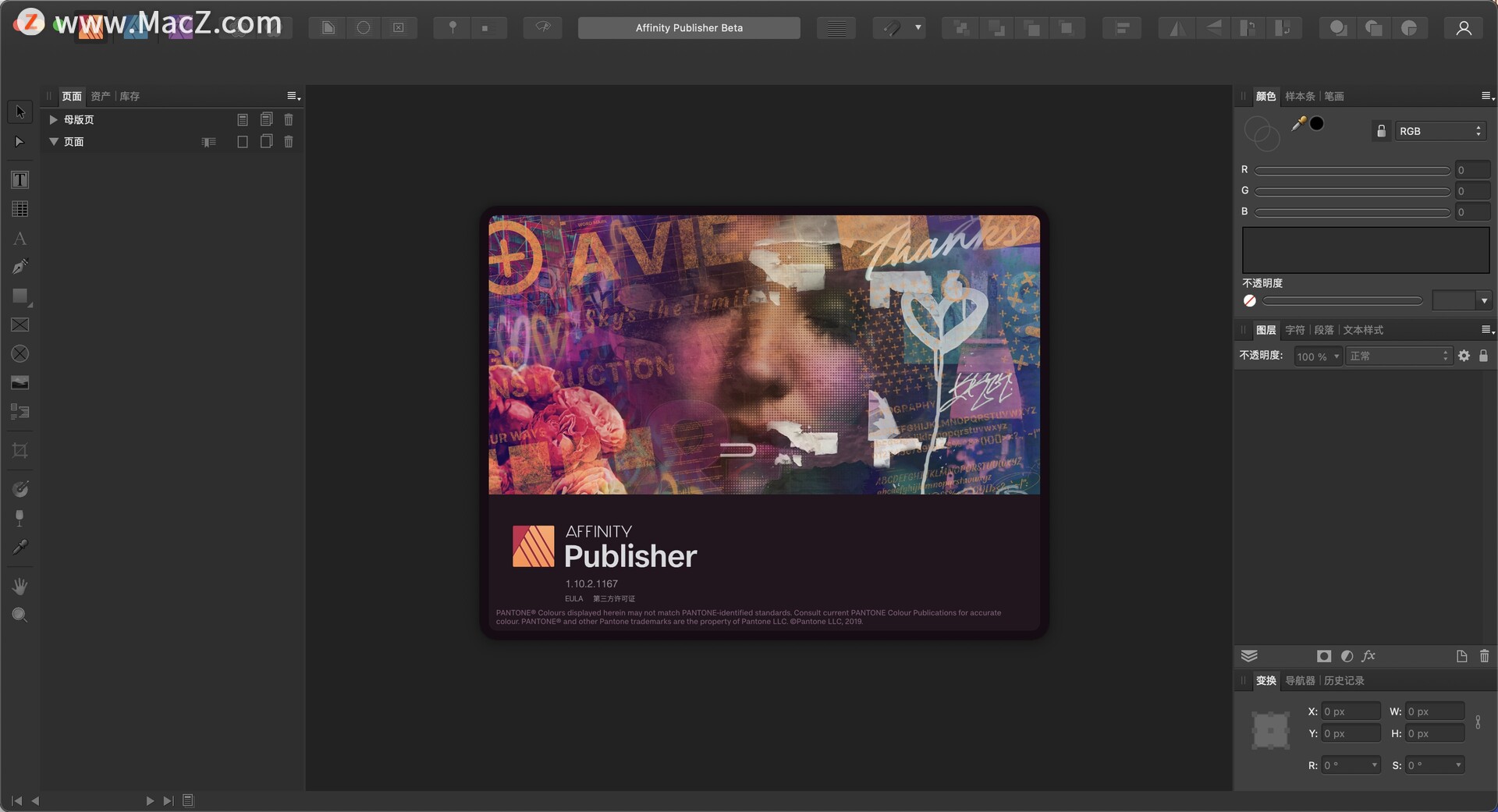Toggle snapping magnet button
This screenshot has width=1498, height=812.
[x=891, y=28]
